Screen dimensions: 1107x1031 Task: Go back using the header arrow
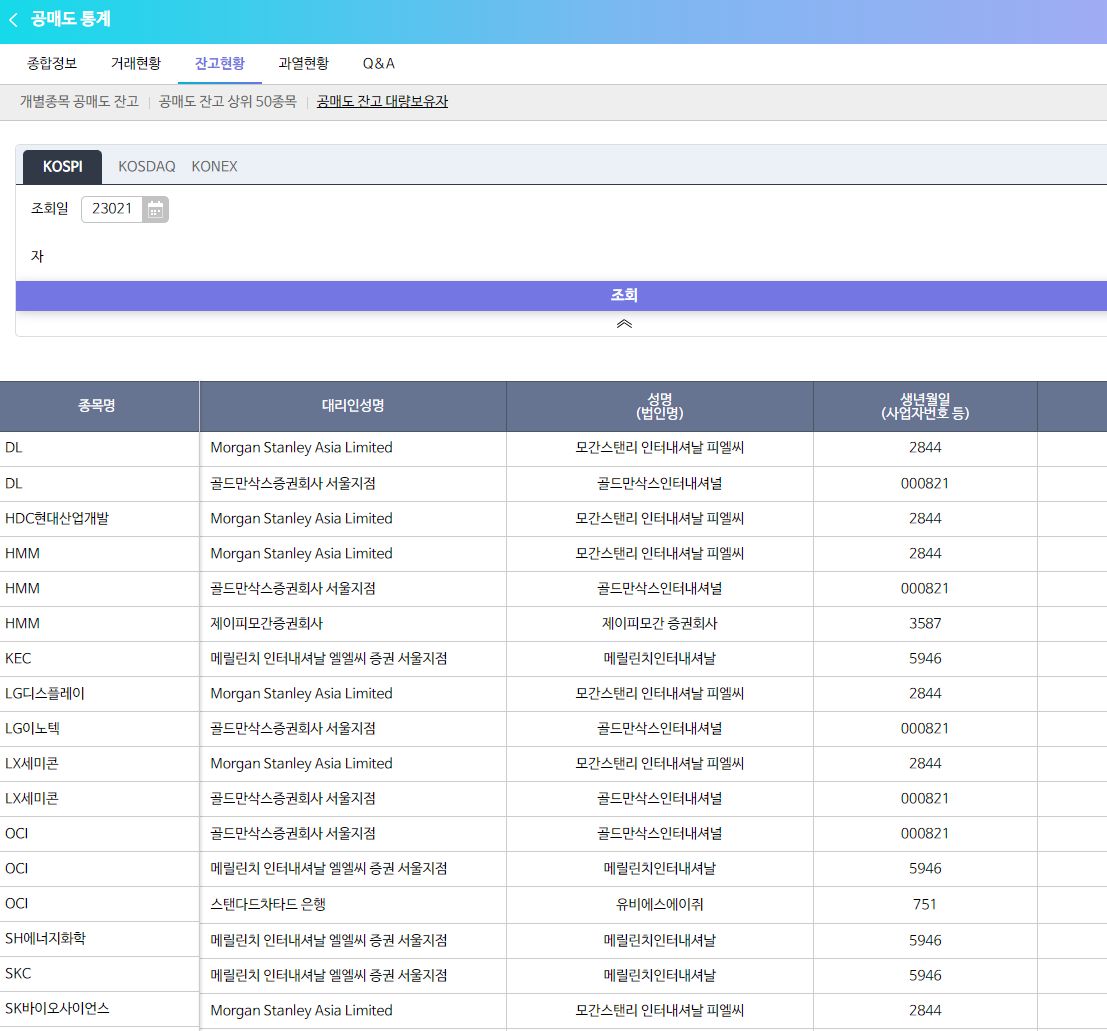13,20
